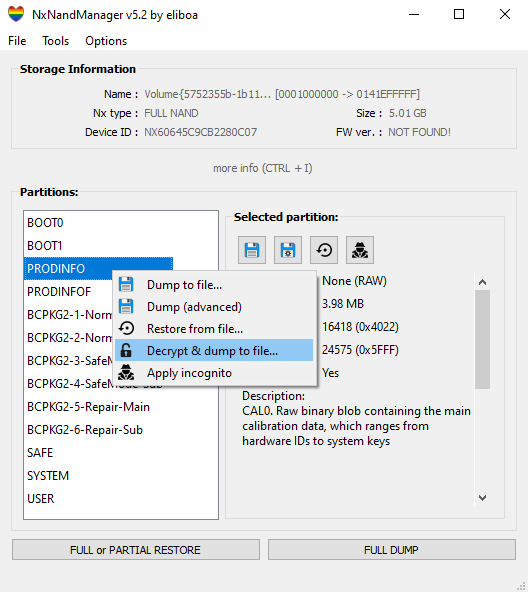Click the floppy icon beside Dump (advanced)
Screen dimensions: 528x592
tap(126, 306)
